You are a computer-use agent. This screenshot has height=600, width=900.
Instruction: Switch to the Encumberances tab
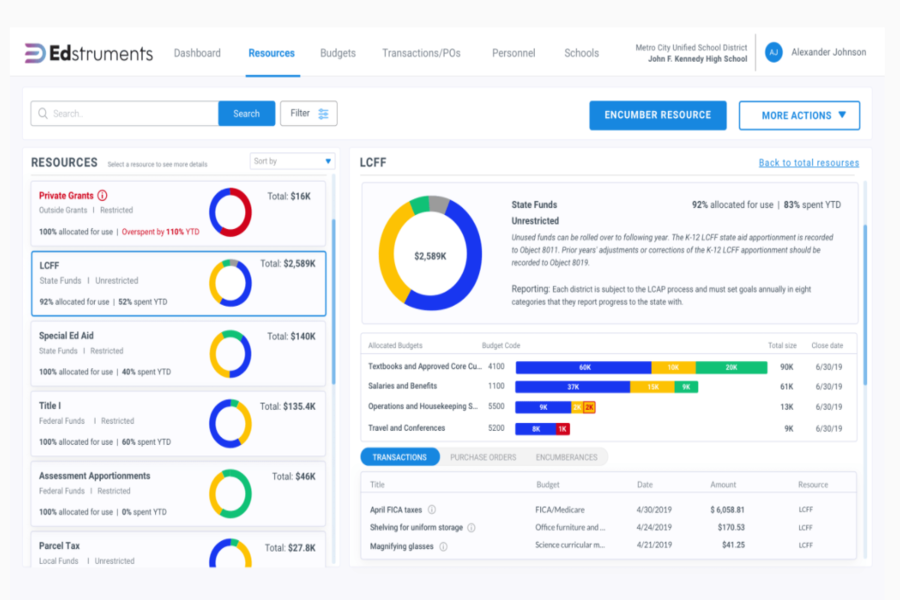pos(566,457)
